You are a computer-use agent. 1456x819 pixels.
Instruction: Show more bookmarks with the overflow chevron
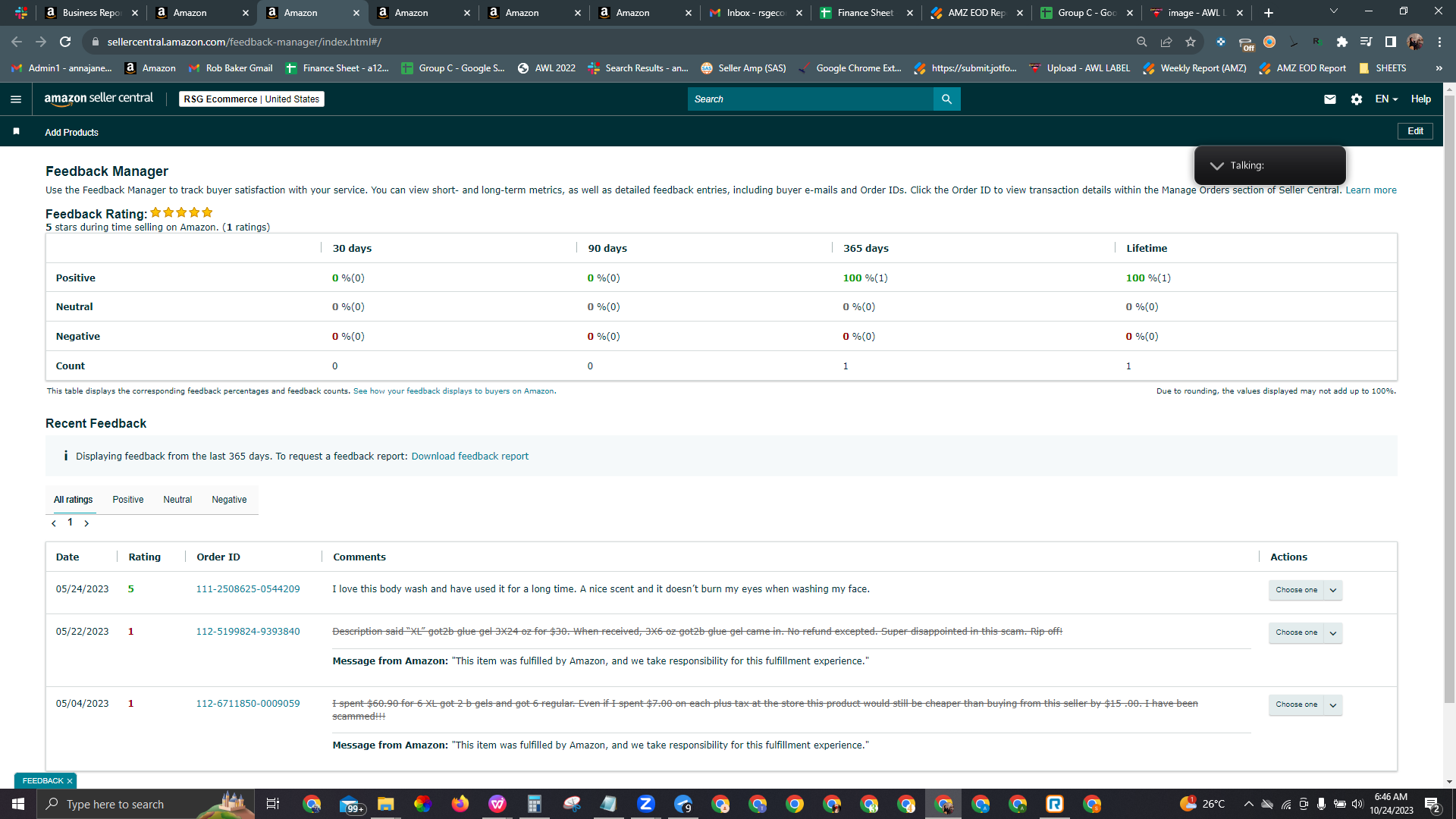coord(1439,68)
